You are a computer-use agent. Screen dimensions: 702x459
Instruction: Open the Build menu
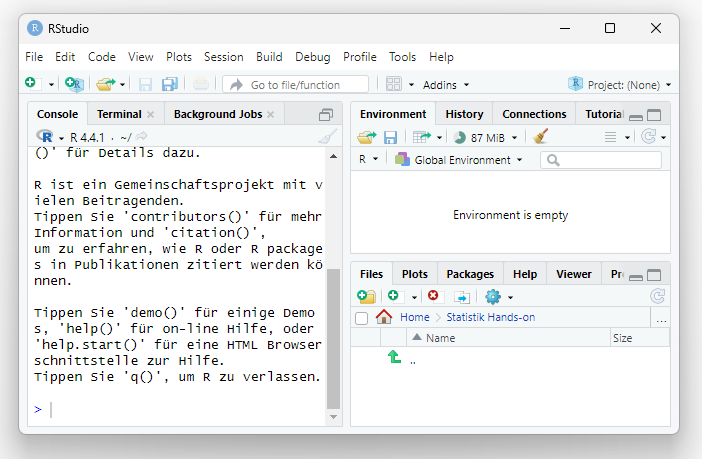click(269, 57)
